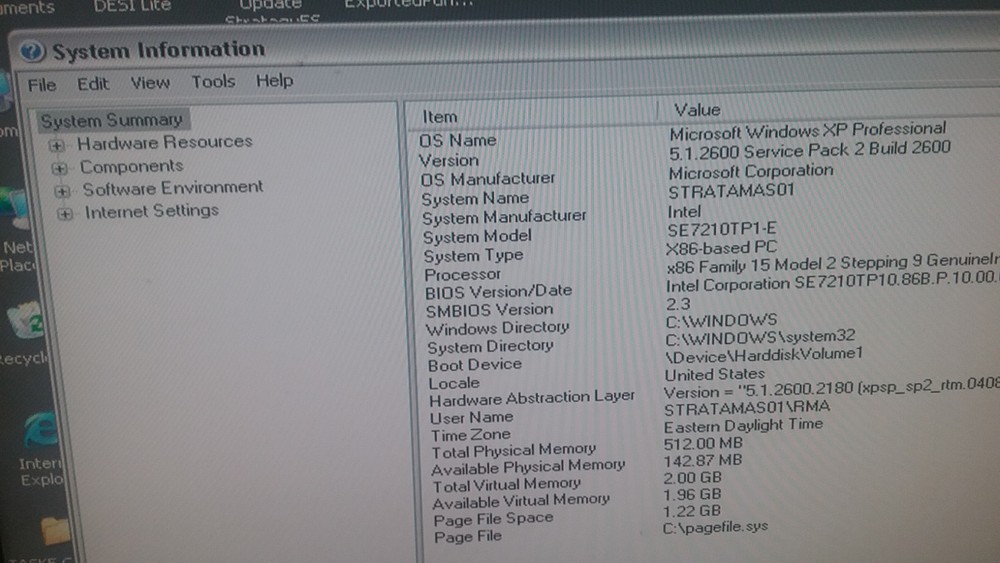
Task: Select the Windows Directory row
Action: pos(497,328)
